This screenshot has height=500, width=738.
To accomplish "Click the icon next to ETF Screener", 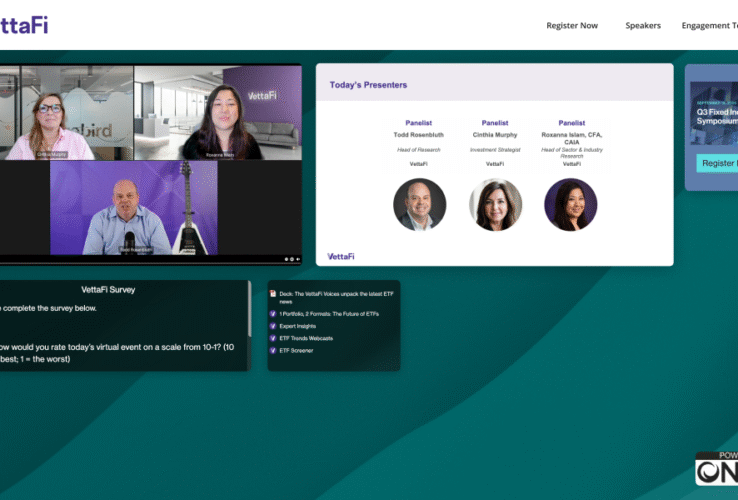I will [x=273, y=350].
